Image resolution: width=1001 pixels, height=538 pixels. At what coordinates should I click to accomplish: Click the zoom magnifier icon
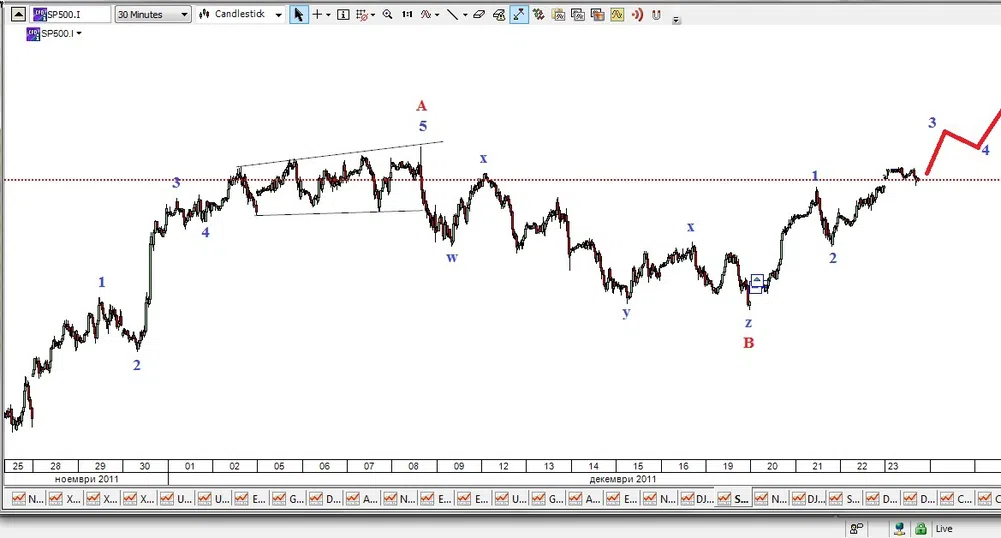click(388, 15)
